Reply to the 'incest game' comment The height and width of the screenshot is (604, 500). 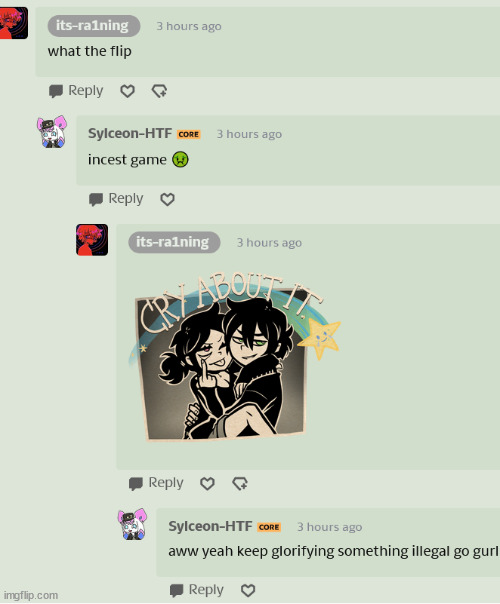pos(116,199)
